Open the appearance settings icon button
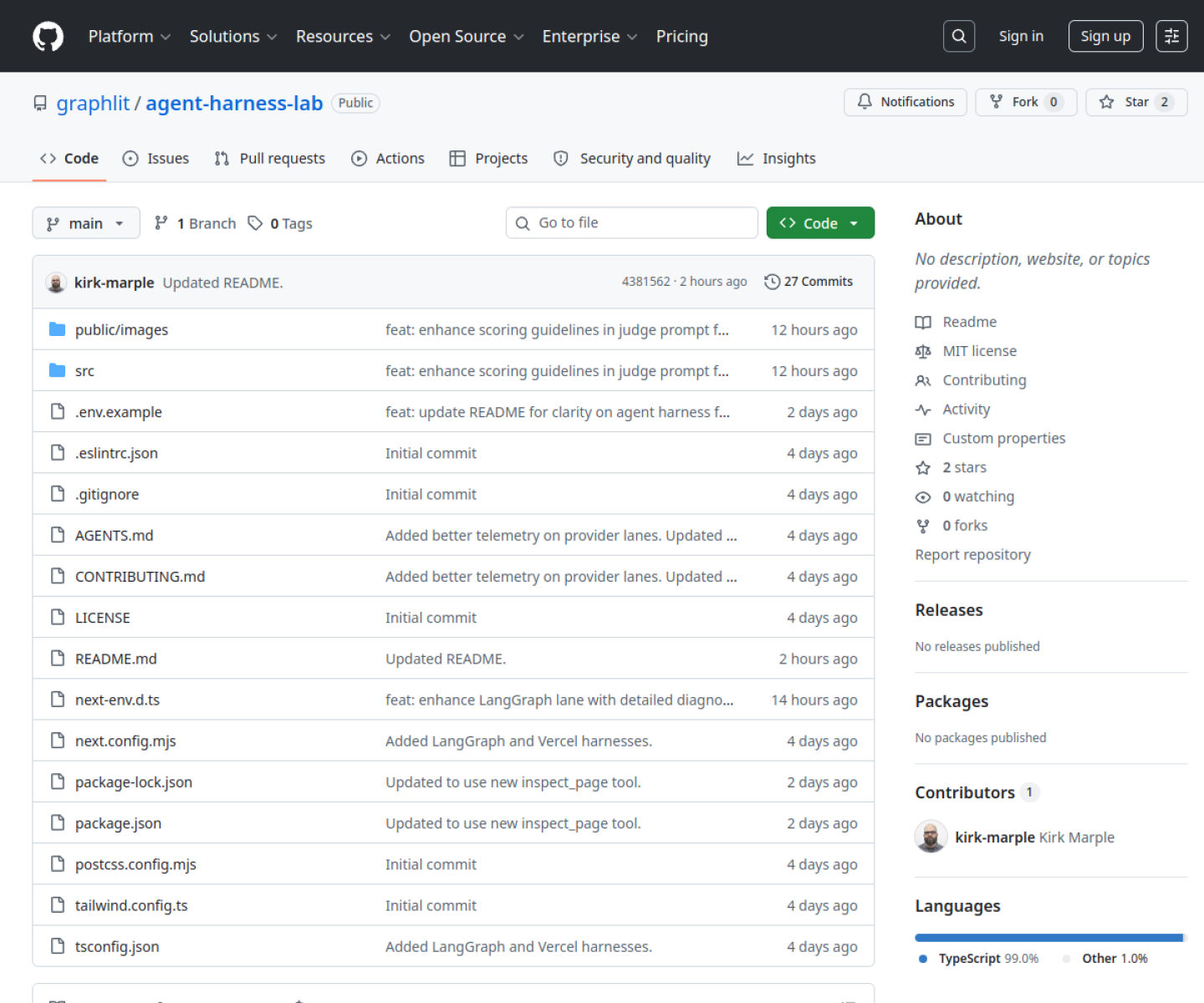Screen dimensions: 1204x1003 (1171, 36)
